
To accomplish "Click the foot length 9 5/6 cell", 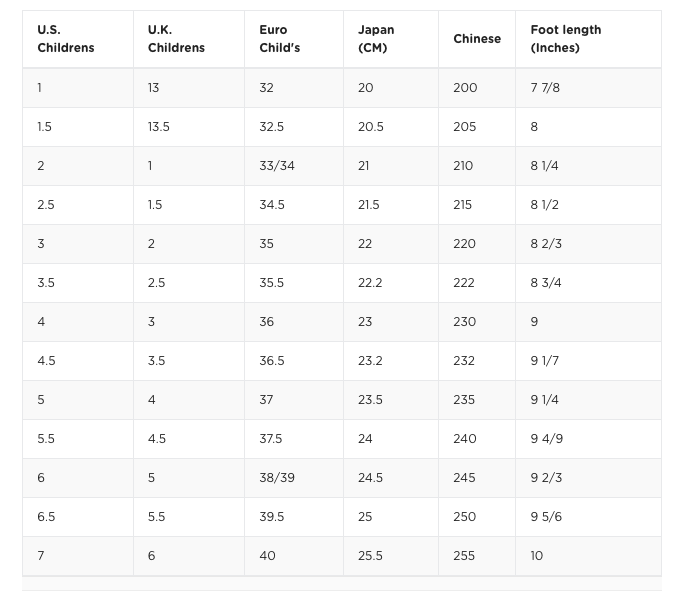I will [x=546, y=517].
